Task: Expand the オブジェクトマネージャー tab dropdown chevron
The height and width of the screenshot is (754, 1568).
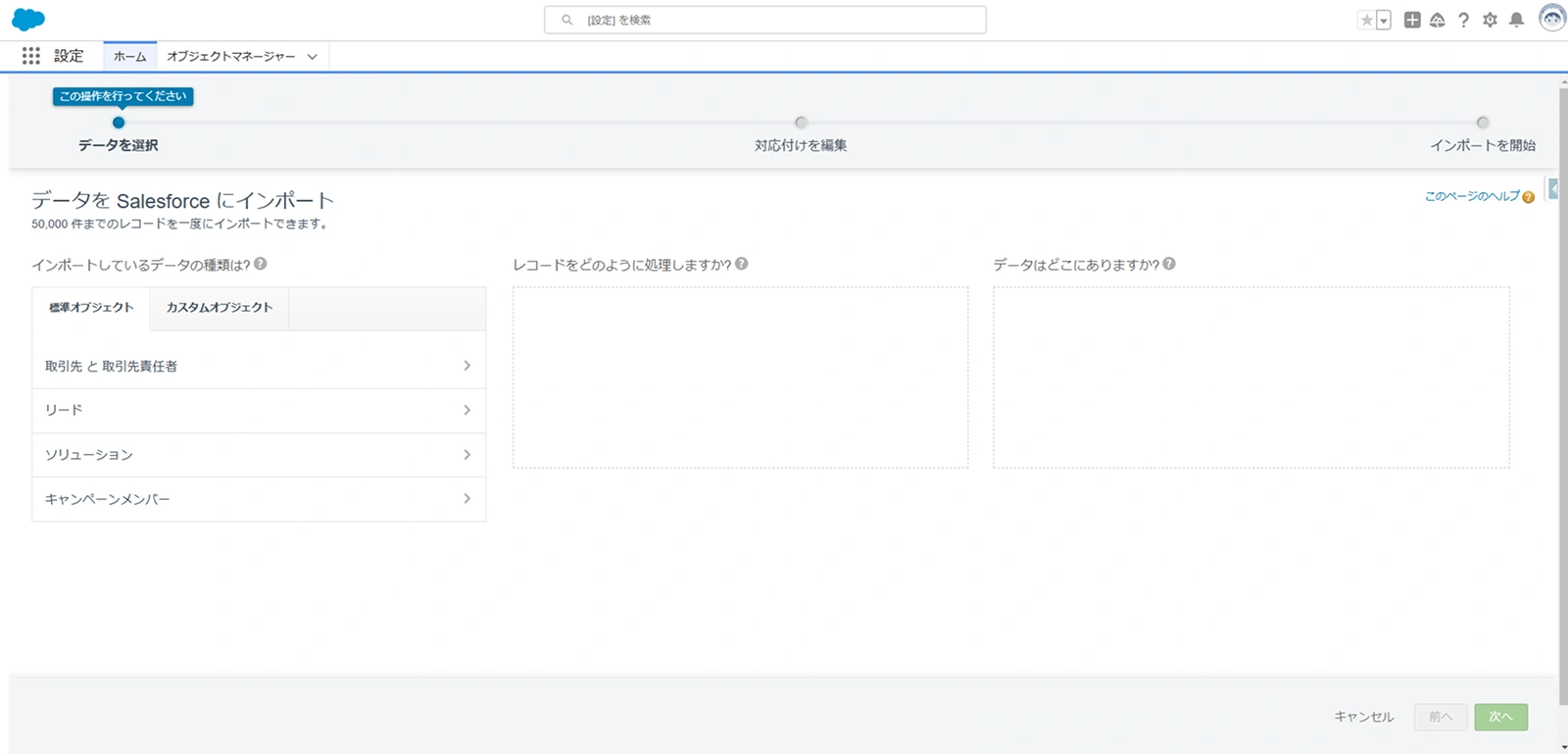Action: (312, 57)
